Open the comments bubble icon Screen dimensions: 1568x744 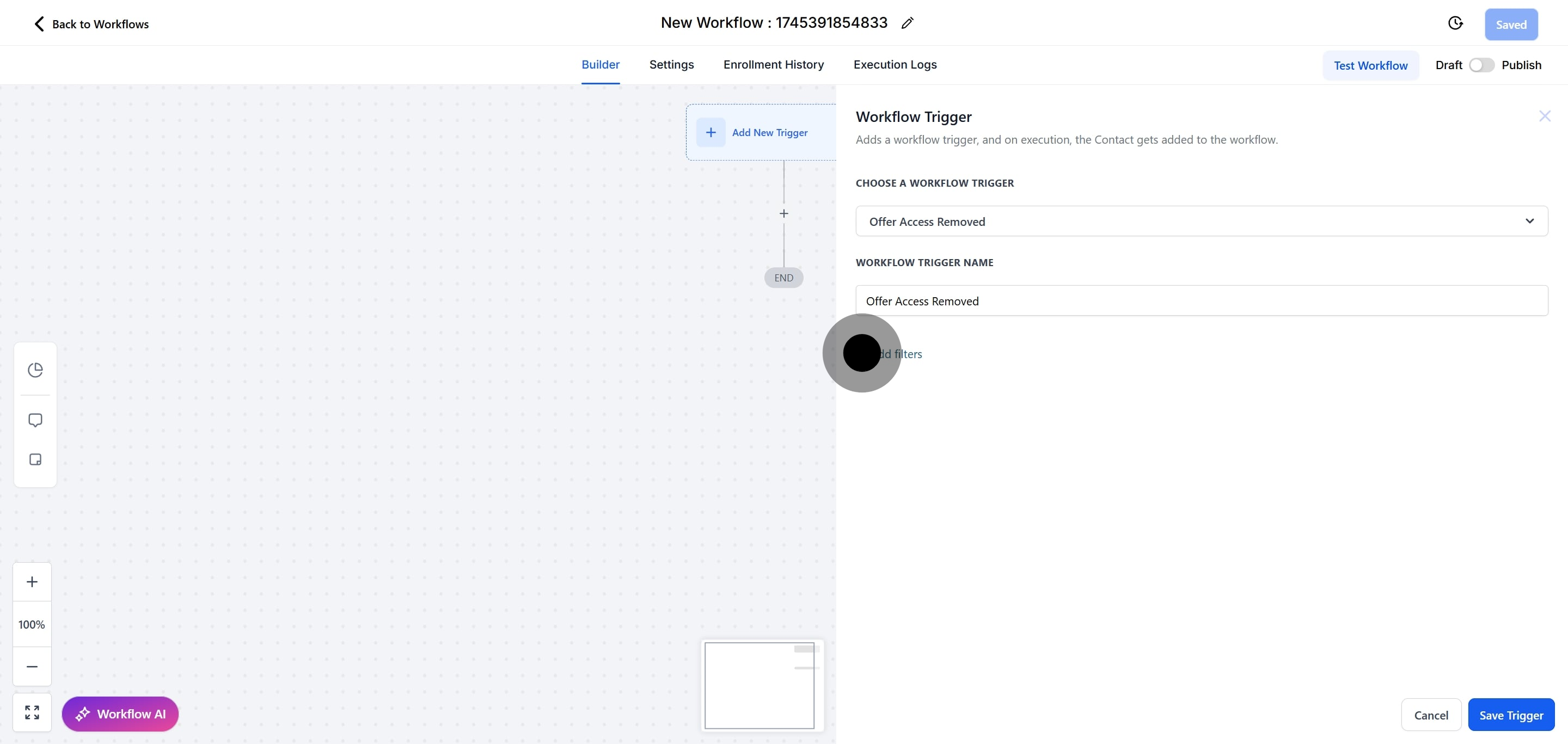tap(35, 420)
